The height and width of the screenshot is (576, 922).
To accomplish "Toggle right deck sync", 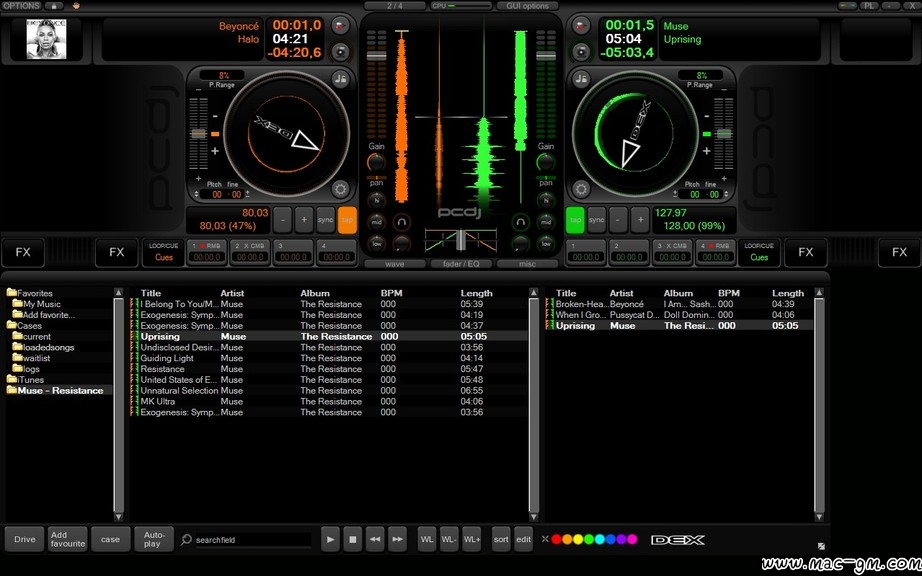I will pyautogui.click(x=596, y=220).
